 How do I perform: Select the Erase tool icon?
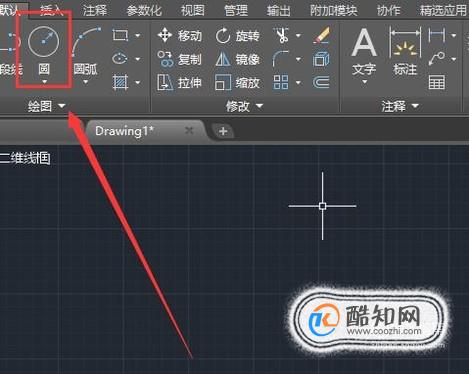[x=321, y=35]
